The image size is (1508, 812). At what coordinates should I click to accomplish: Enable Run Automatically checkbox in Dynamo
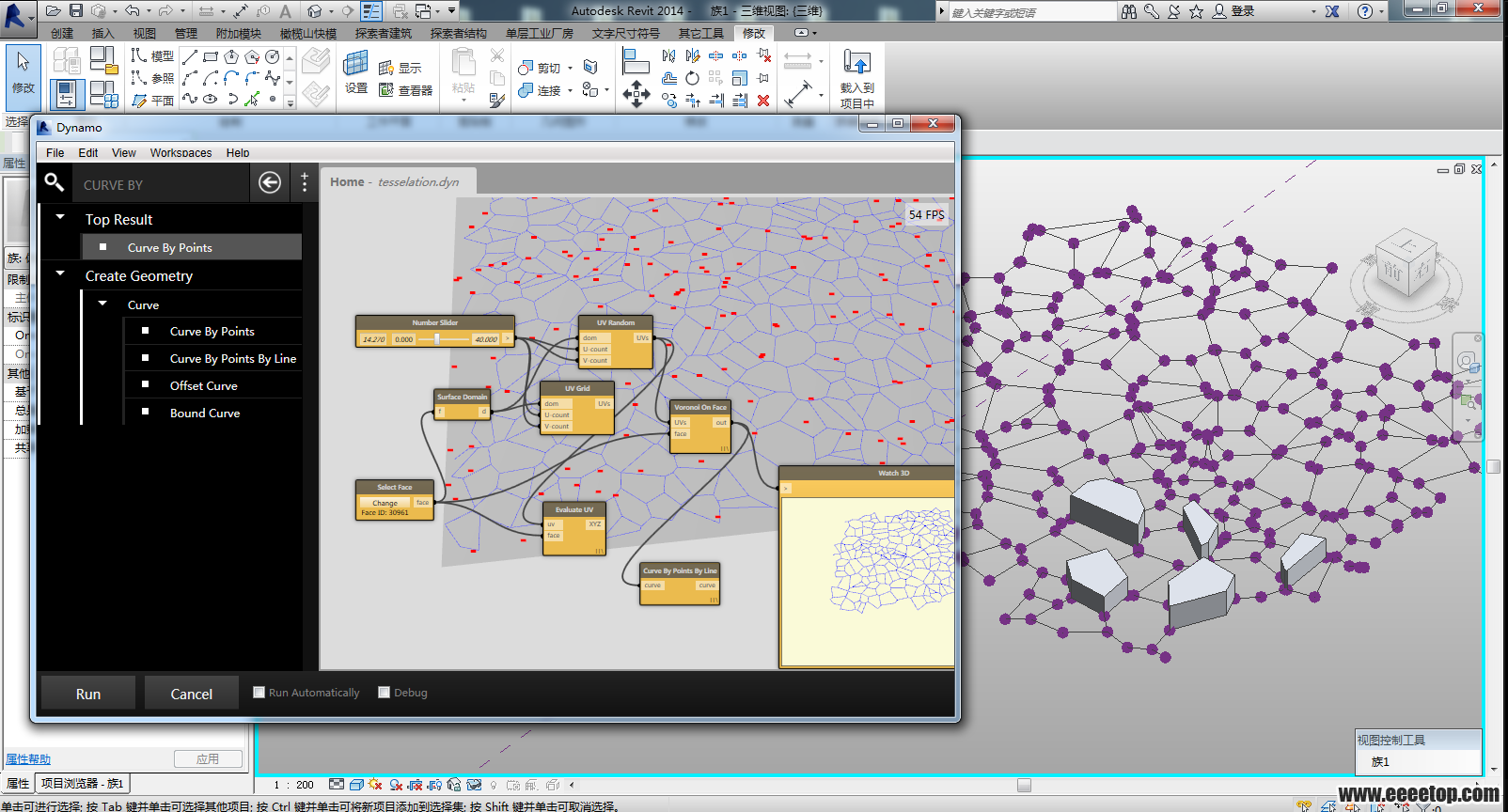pos(259,693)
